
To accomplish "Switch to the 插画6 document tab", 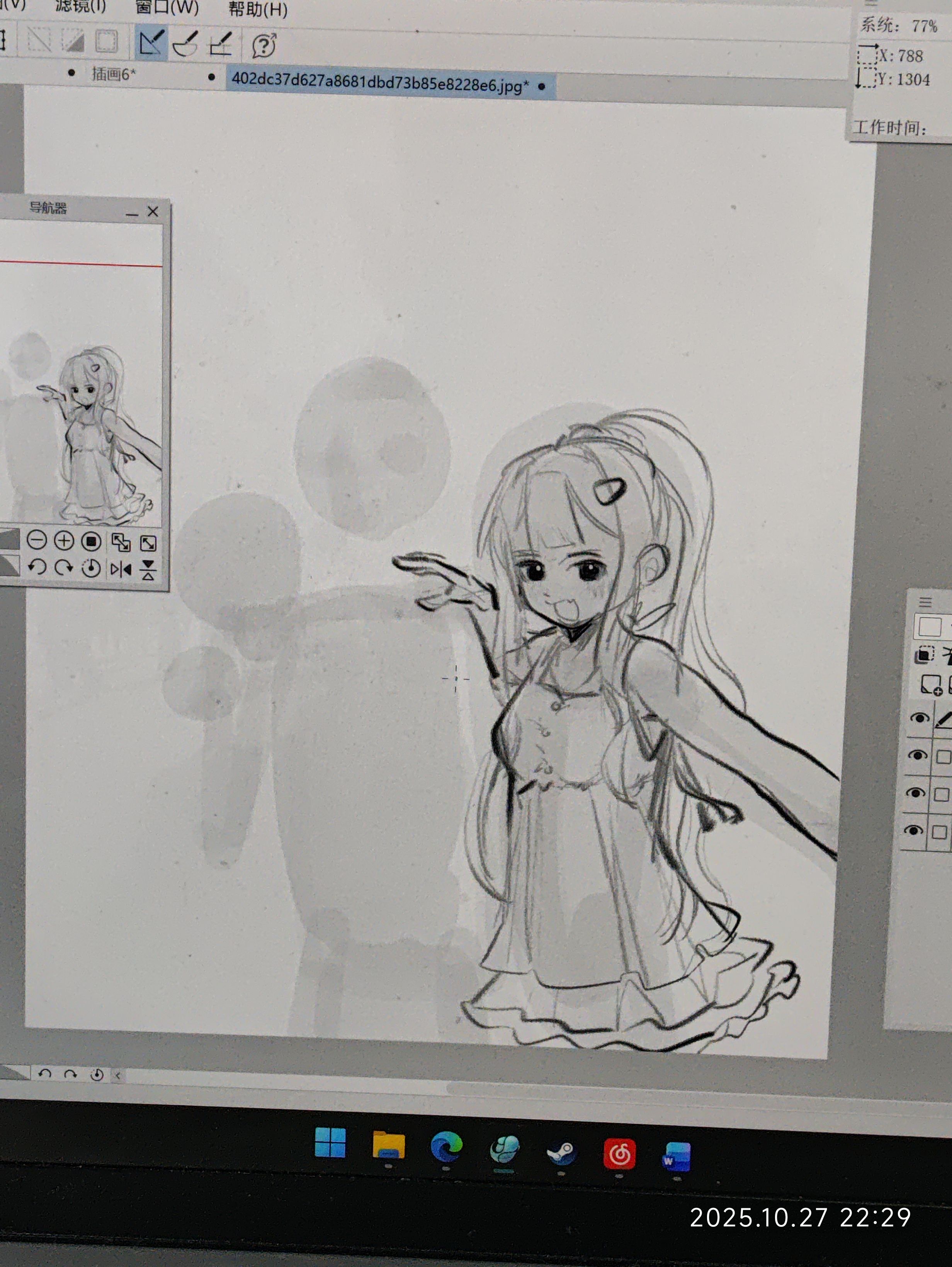I will point(114,75).
